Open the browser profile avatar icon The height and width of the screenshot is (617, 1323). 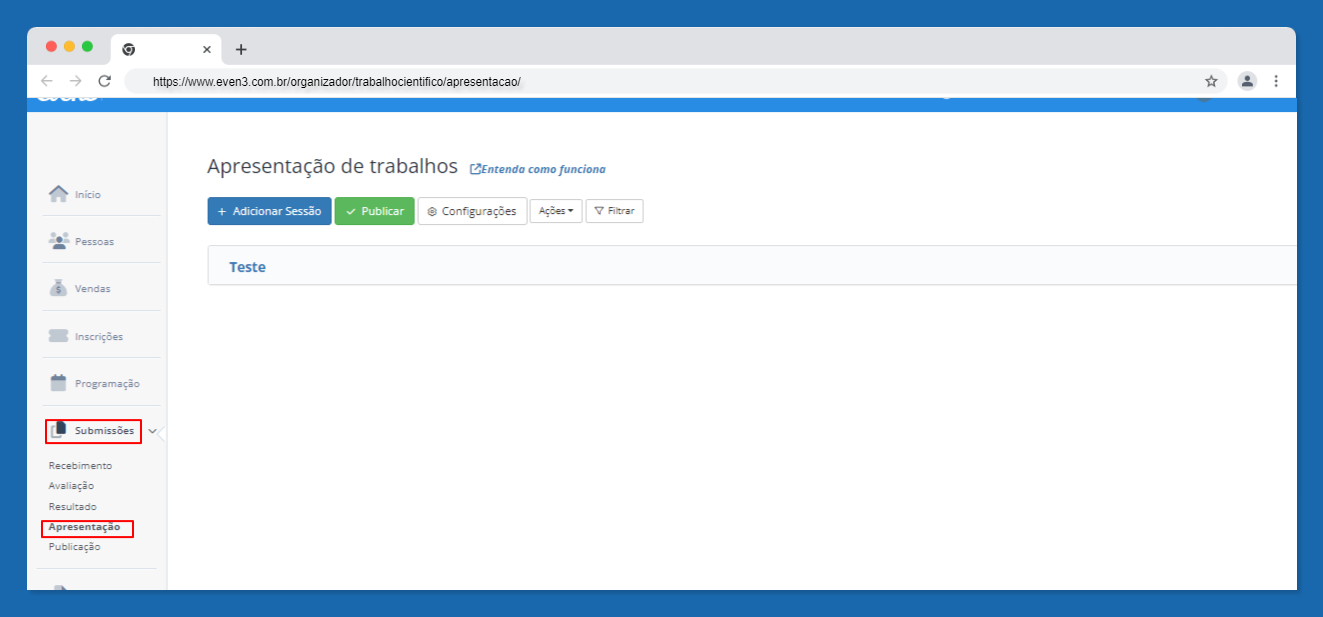[1247, 81]
